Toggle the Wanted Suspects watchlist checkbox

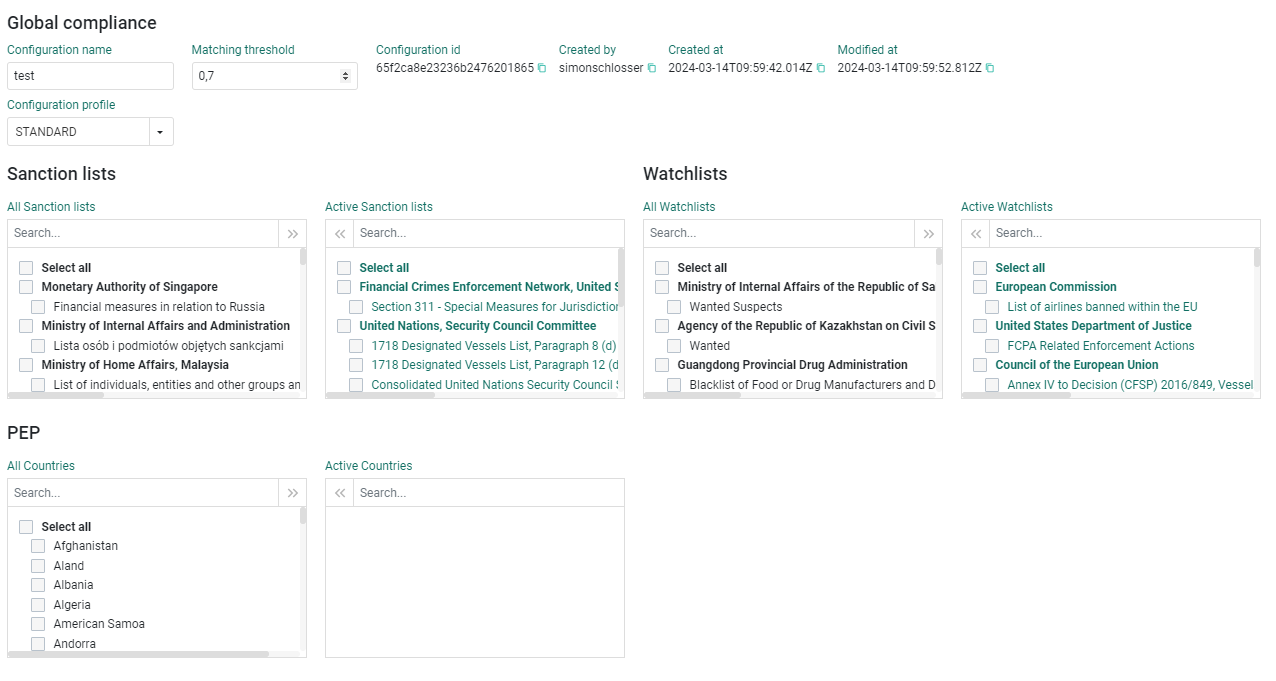(x=674, y=307)
